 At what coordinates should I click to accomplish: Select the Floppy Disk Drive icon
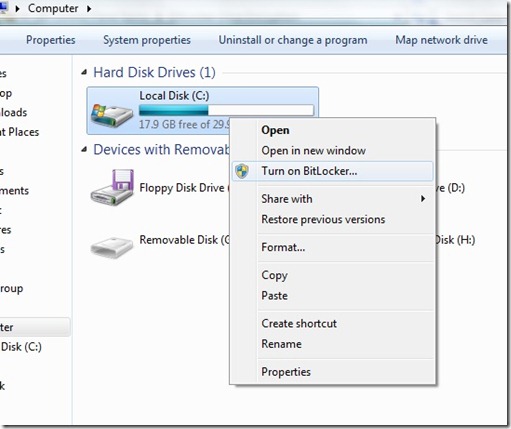pyautogui.click(x=112, y=187)
